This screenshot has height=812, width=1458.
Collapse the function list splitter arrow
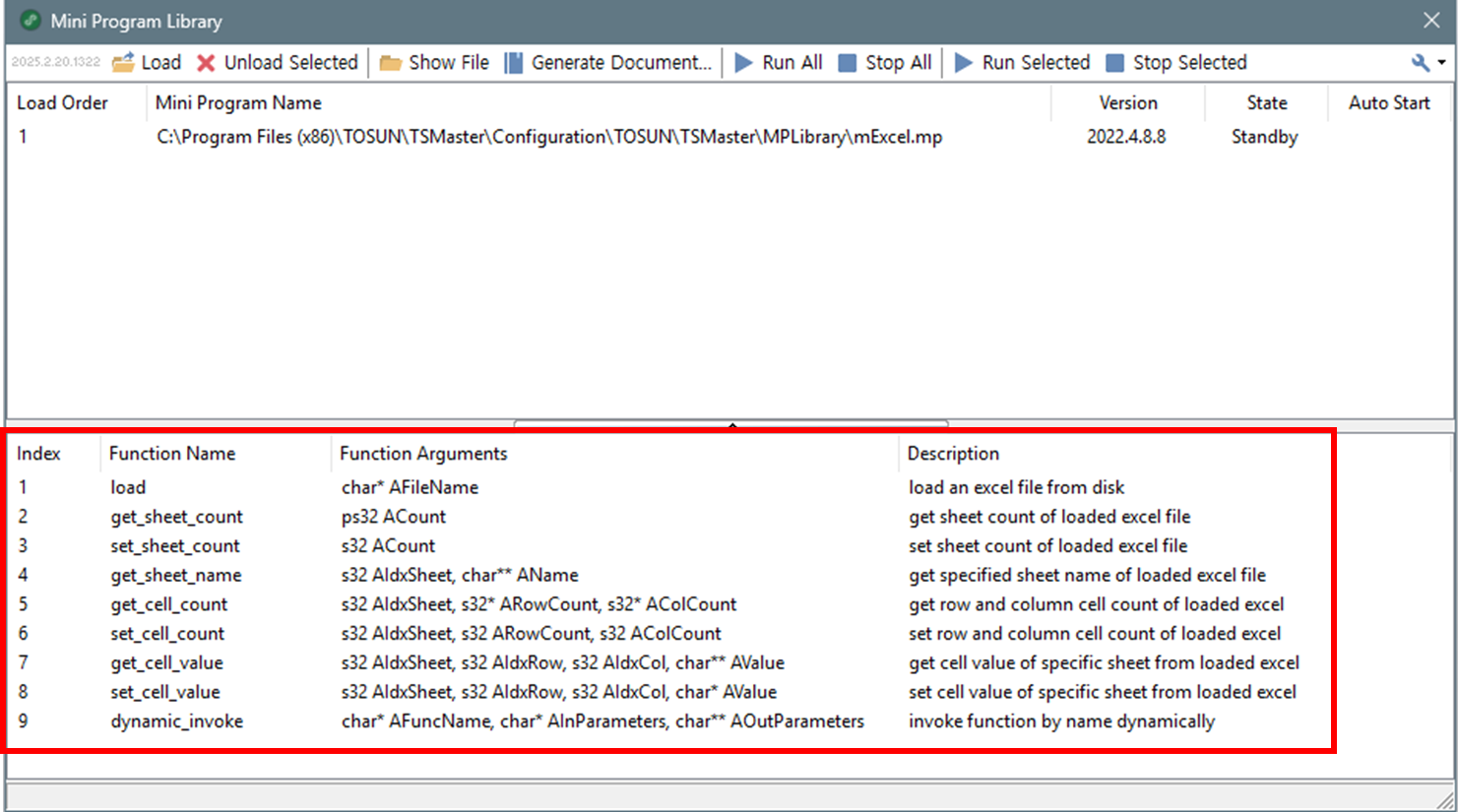[731, 424]
